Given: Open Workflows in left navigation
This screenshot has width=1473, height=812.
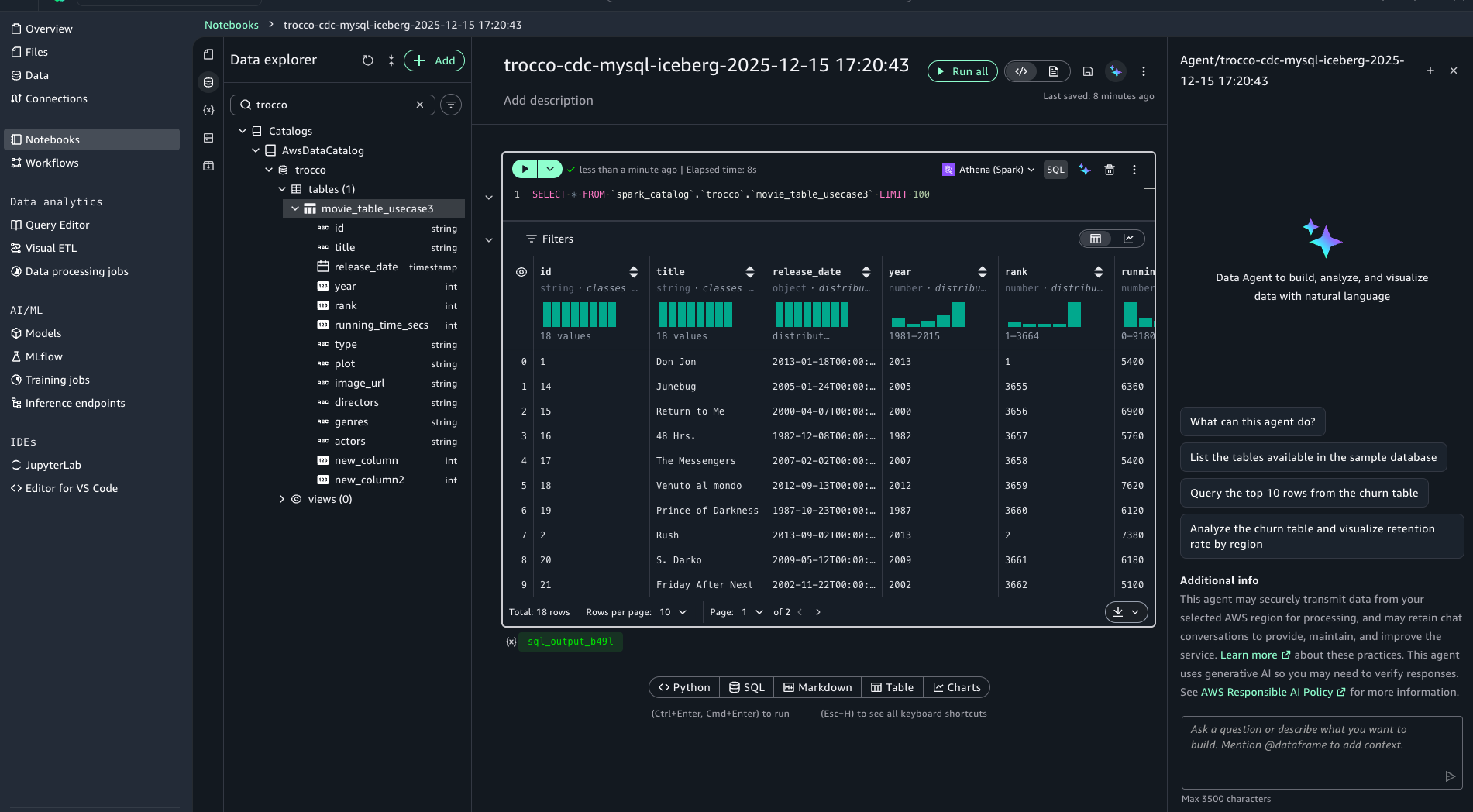Looking at the screenshot, I should pos(52,163).
